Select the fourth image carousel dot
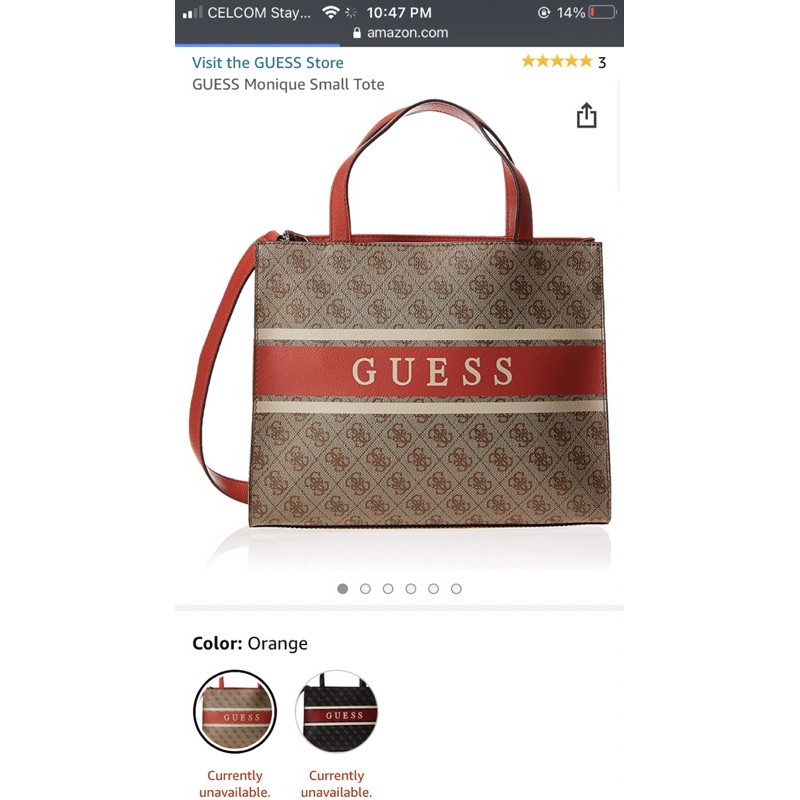Viewport: 800px width, 800px height. (x=411, y=589)
